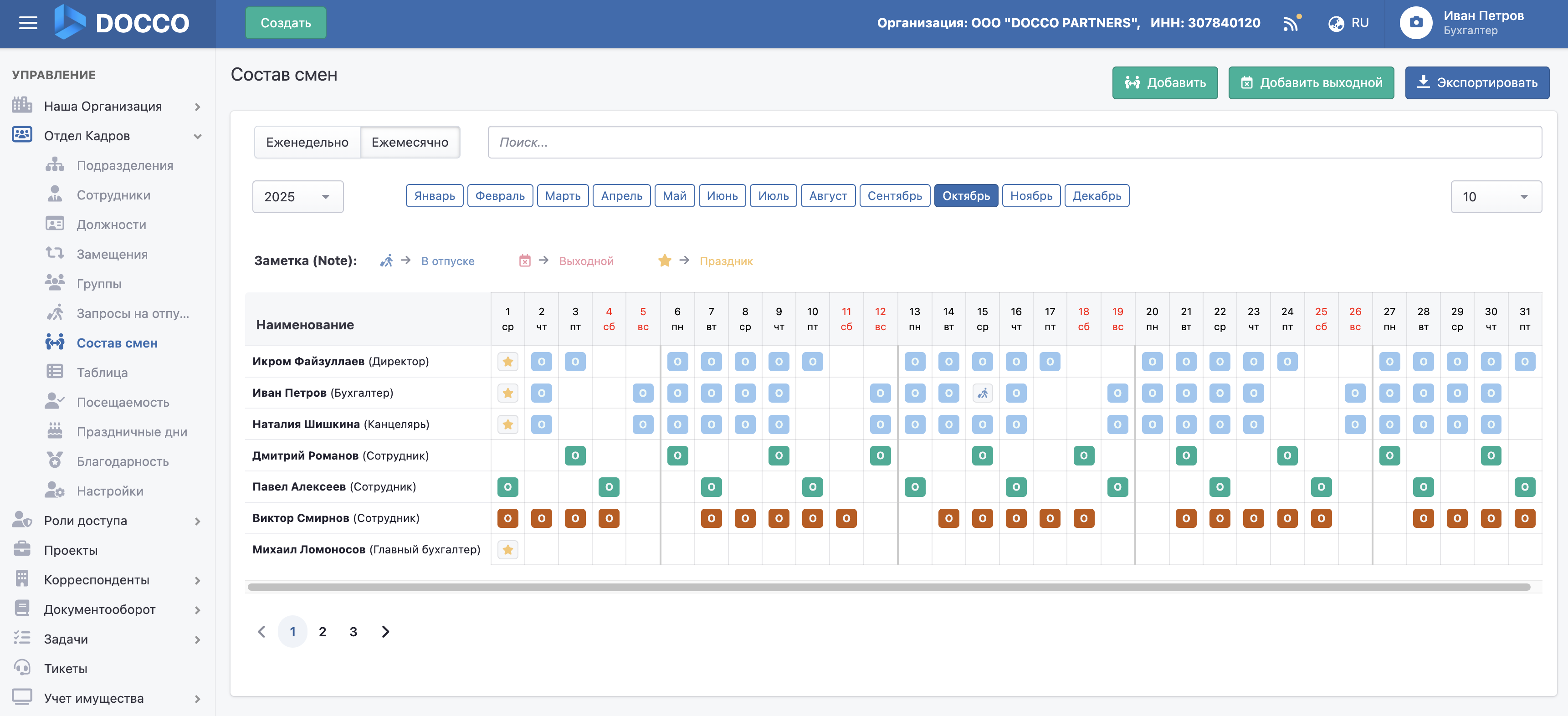1568x716 pixels.
Task: Open Праздничные дни sidebar item
Action: coord(132,432)
